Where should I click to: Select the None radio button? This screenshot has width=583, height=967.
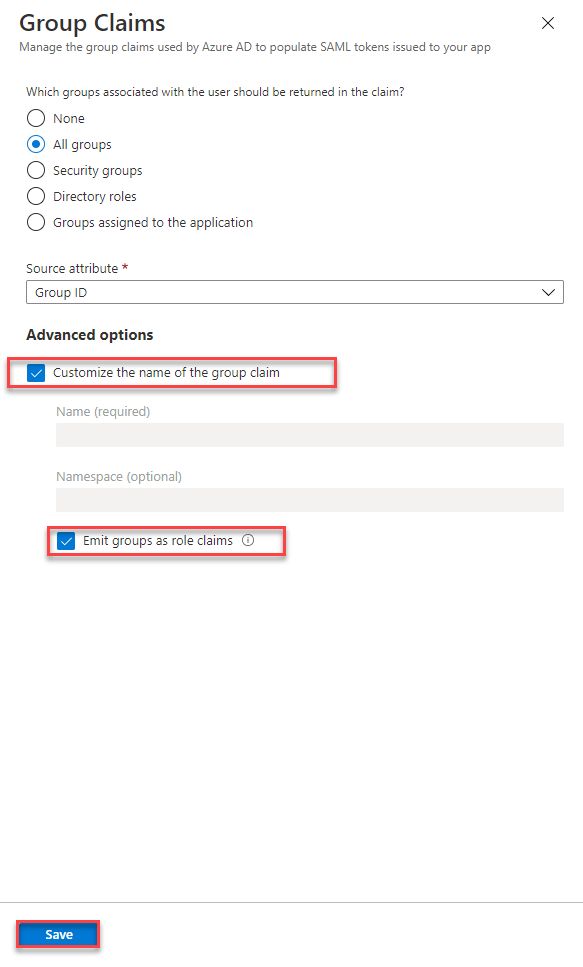(35, 118)
